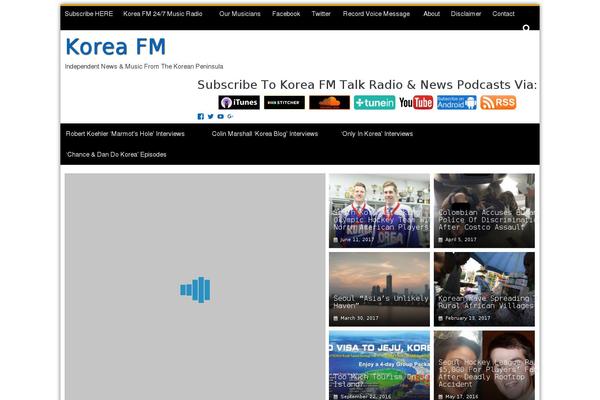The image size is (600, 400).
Task: Open the About page
Action: click(x=431, y=14)
